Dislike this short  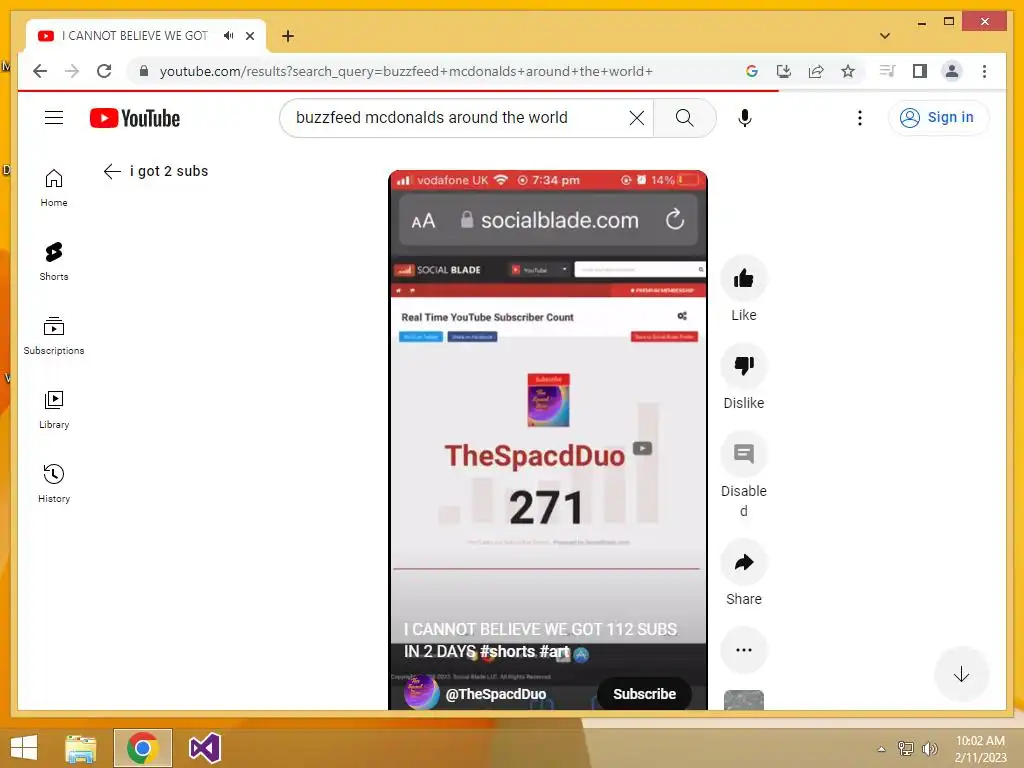click(x=743, y=366)
